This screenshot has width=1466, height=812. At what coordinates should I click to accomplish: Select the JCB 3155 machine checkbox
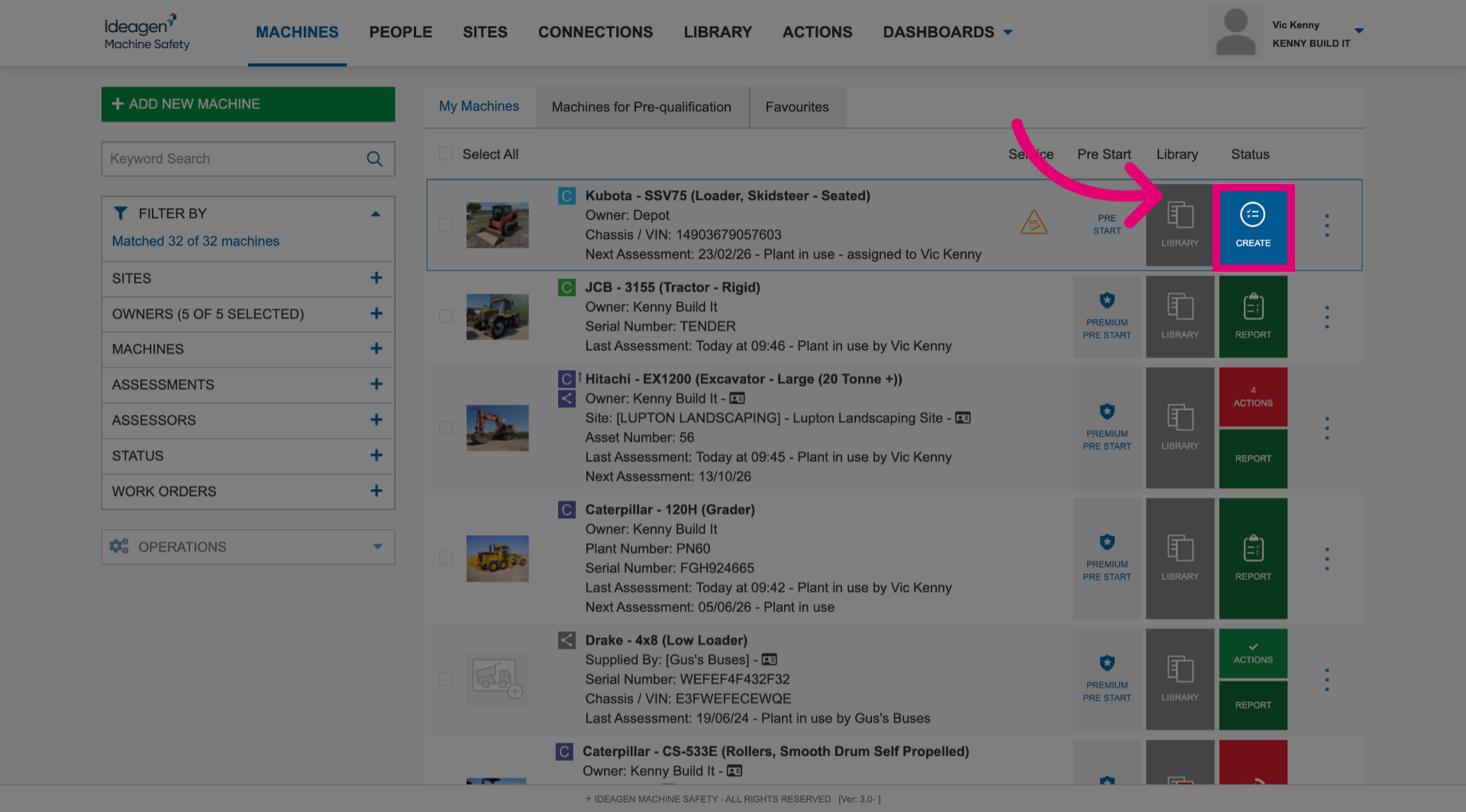(x=446, y=316)
